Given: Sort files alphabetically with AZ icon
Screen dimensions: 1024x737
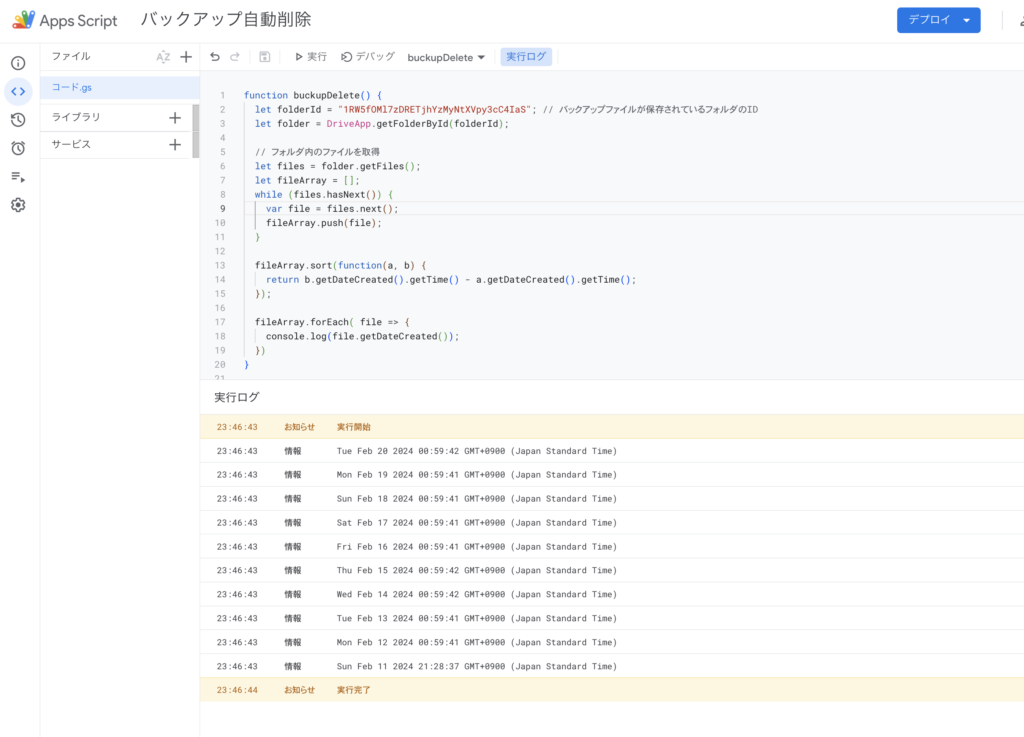Looking at the screenshot, I should coord(163,57).
